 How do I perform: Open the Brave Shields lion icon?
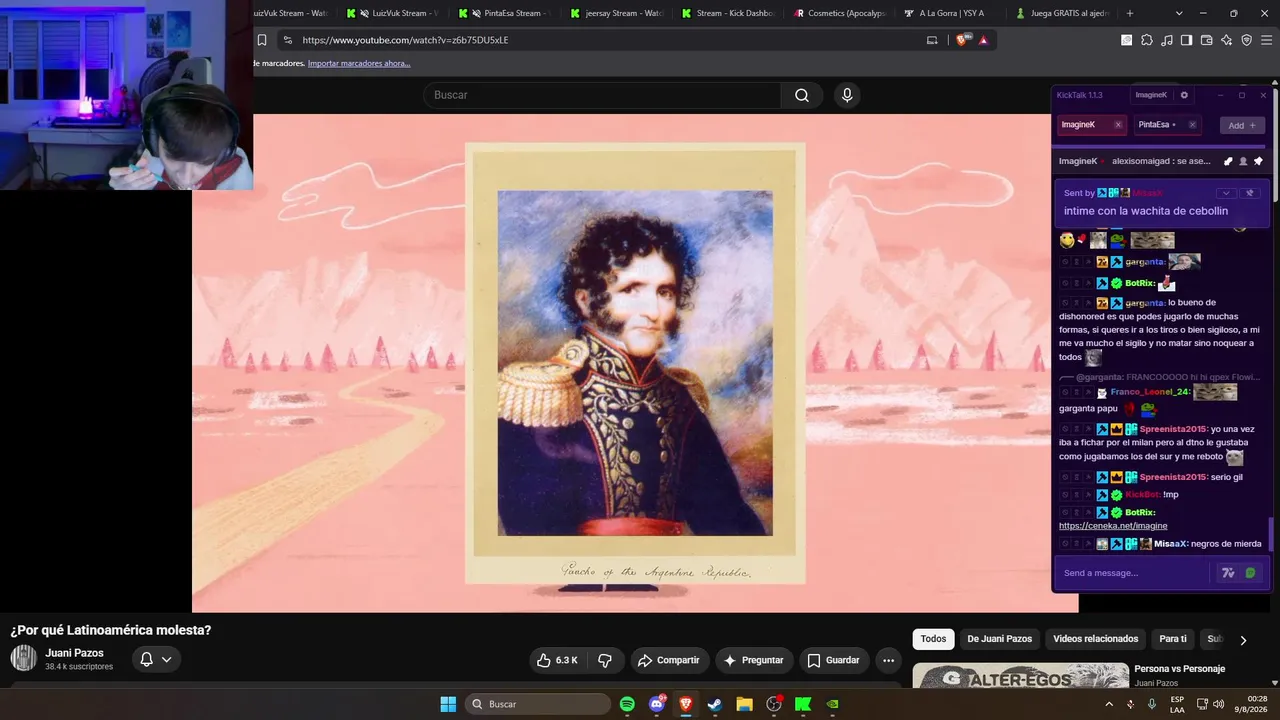pos(963,40)
